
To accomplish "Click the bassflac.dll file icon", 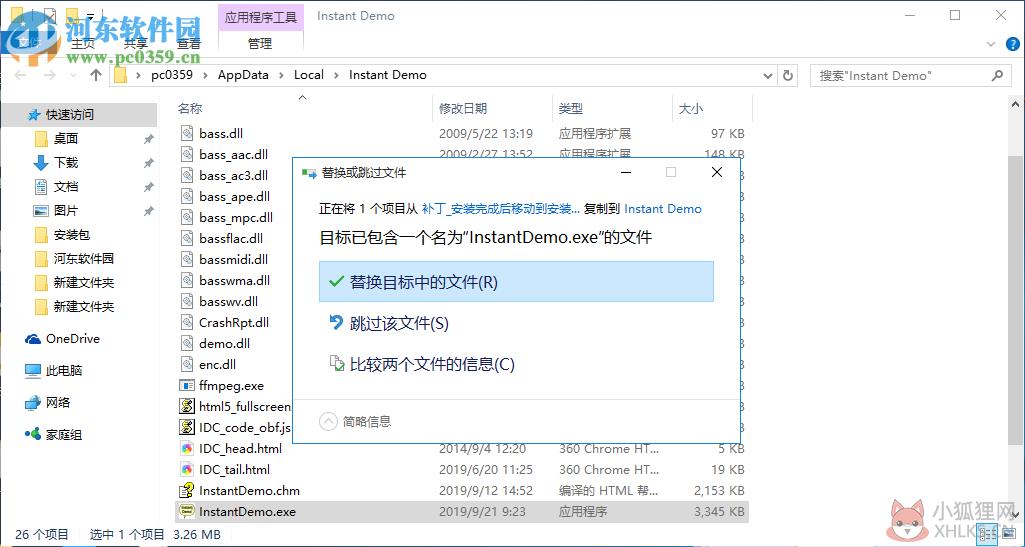I will click(x=187, y=238).
